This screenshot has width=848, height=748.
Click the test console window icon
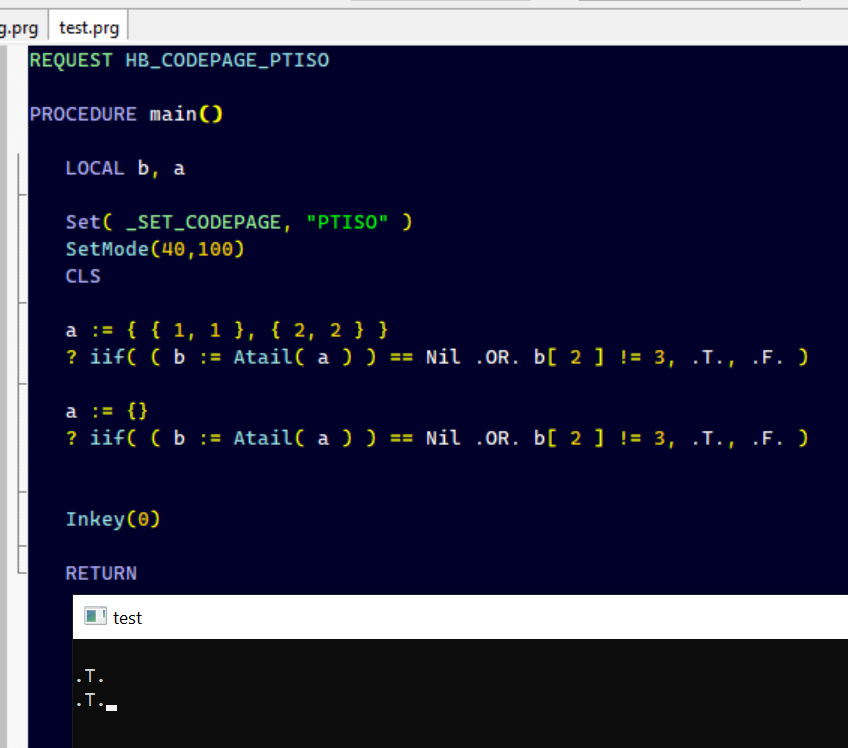[95, 617]
